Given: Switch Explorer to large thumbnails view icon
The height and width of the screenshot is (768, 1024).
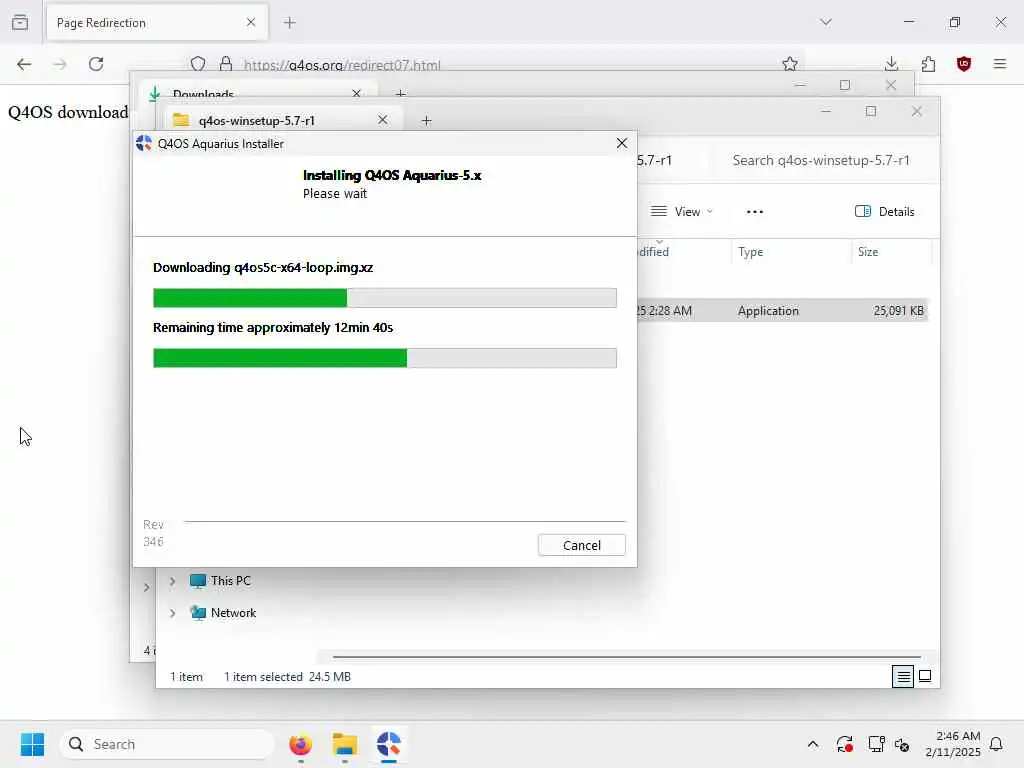Looking at the screenshot, I should [925, 677].
